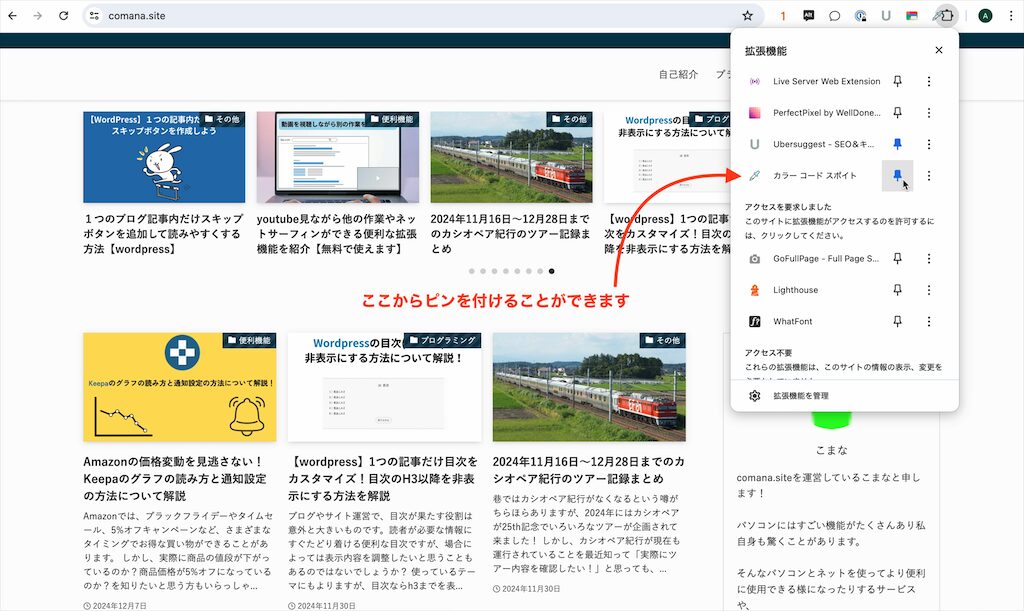The height and width of the screenshot is (611, 1024).
Task: Open カラー コード スポイト extension
Action: click(x=813, y=175)
